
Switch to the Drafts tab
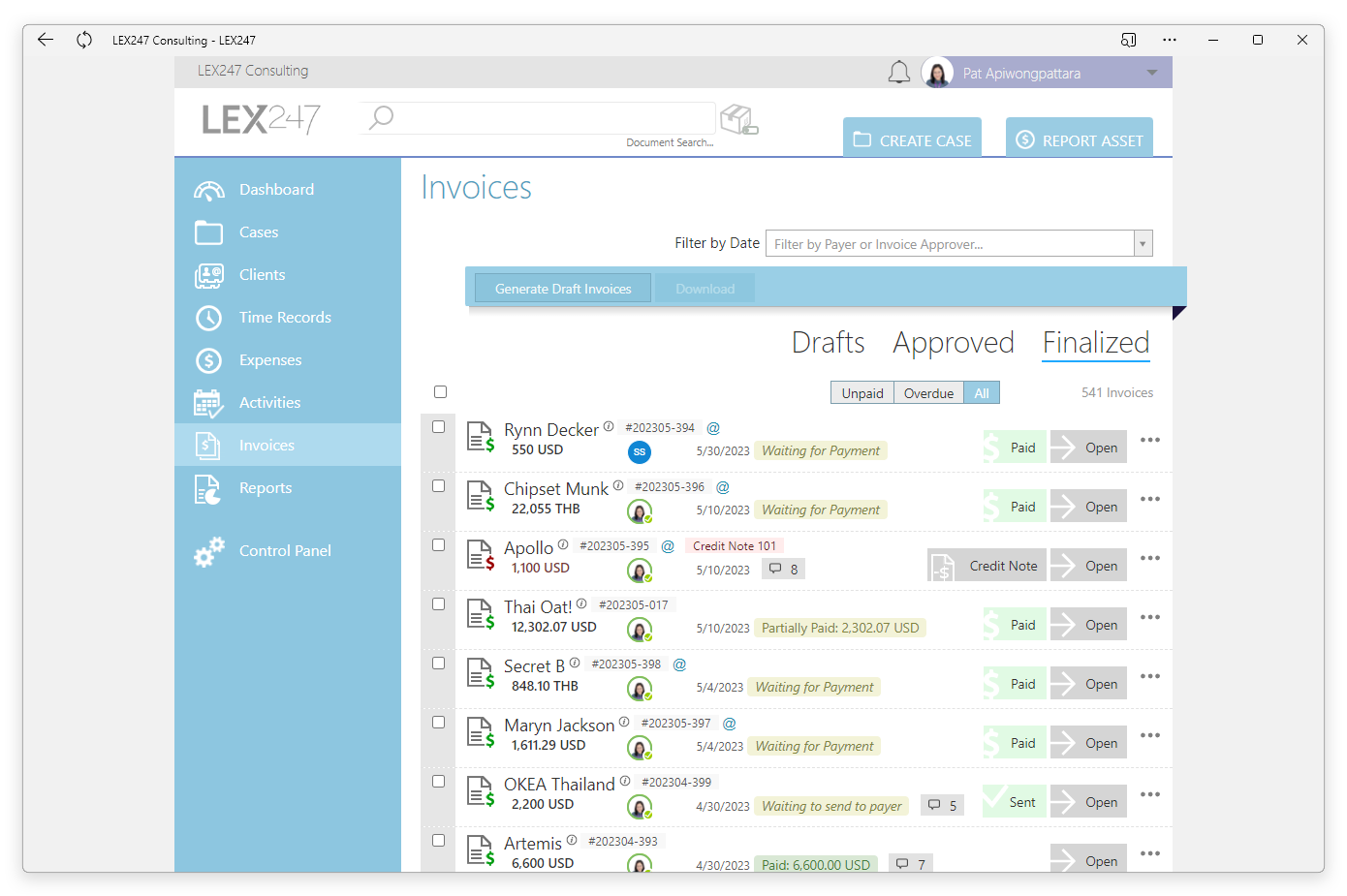click(x=829, y=343)
